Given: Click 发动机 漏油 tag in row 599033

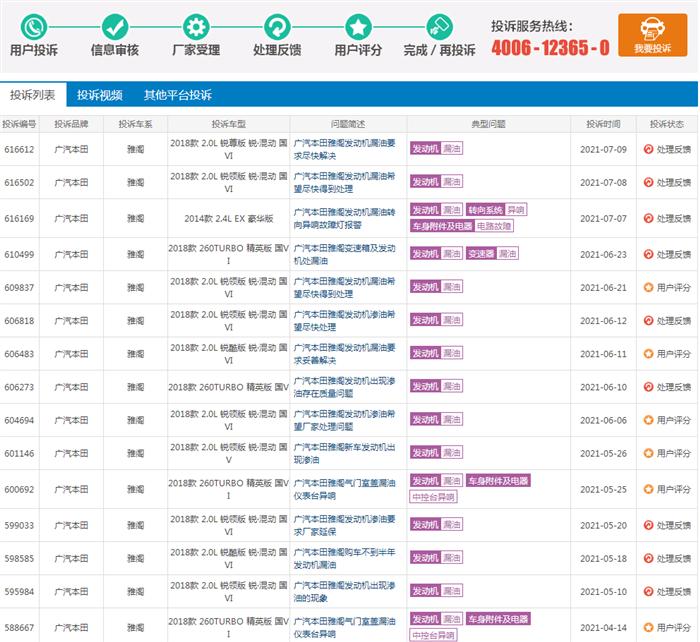Looking at the screenshot, I should [436, 524].
